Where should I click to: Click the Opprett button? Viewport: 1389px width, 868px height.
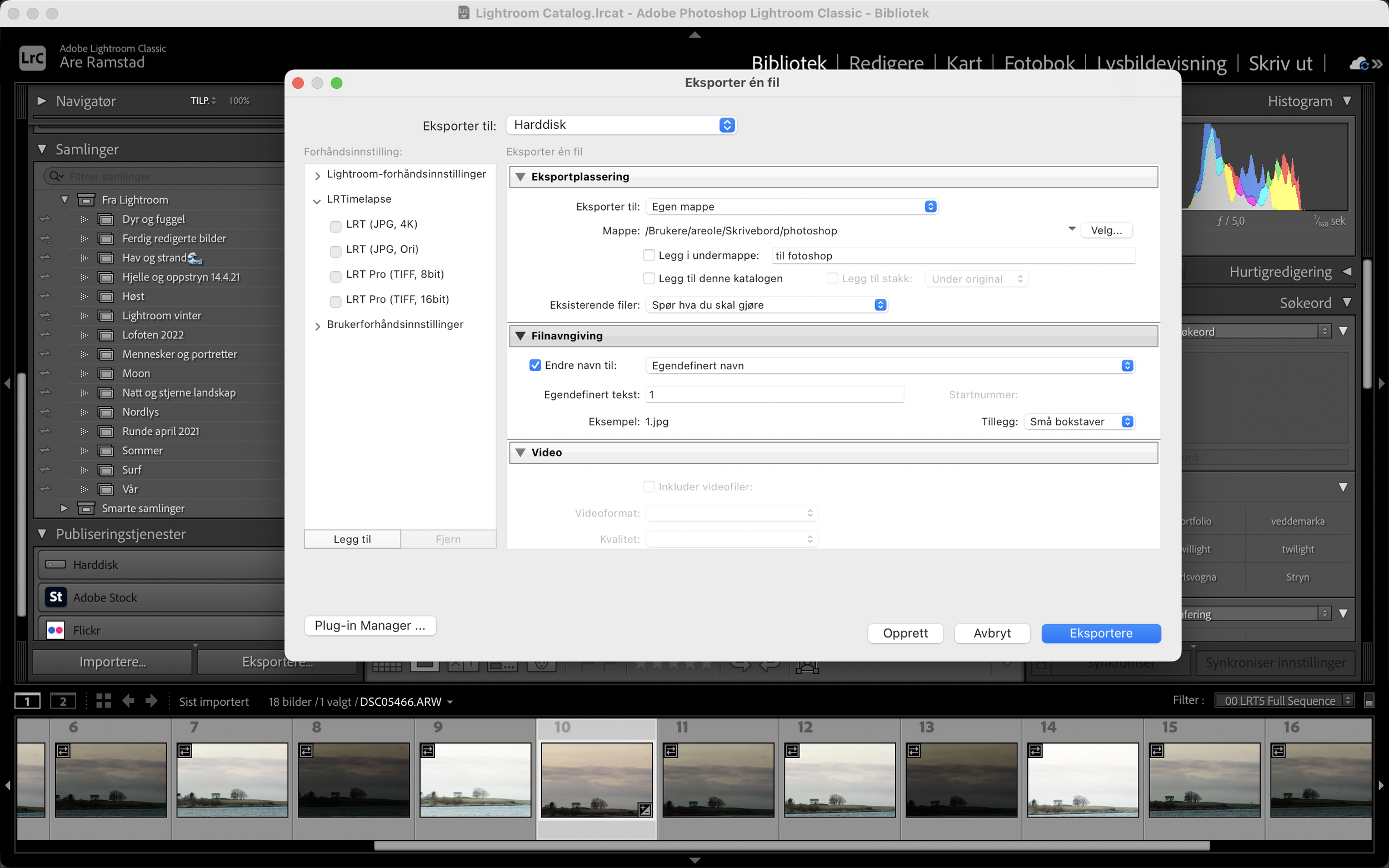[905, 633]
